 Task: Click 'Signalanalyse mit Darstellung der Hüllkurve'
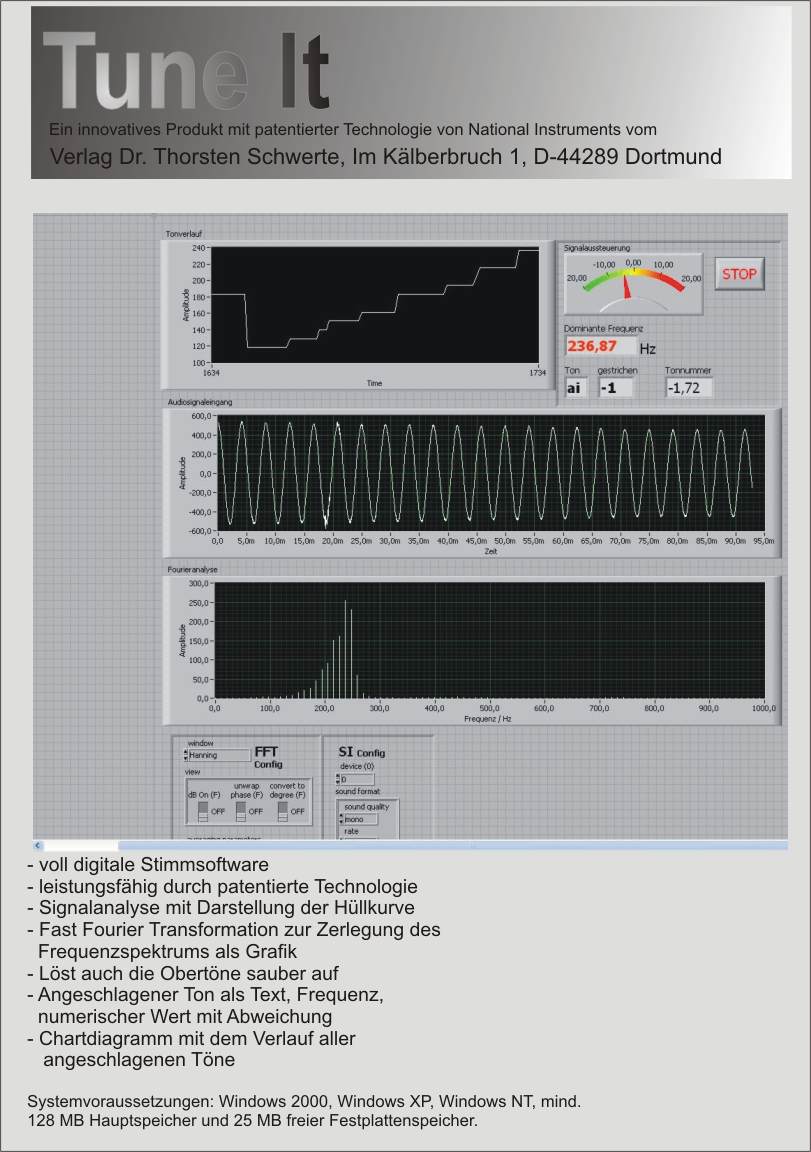226,908
